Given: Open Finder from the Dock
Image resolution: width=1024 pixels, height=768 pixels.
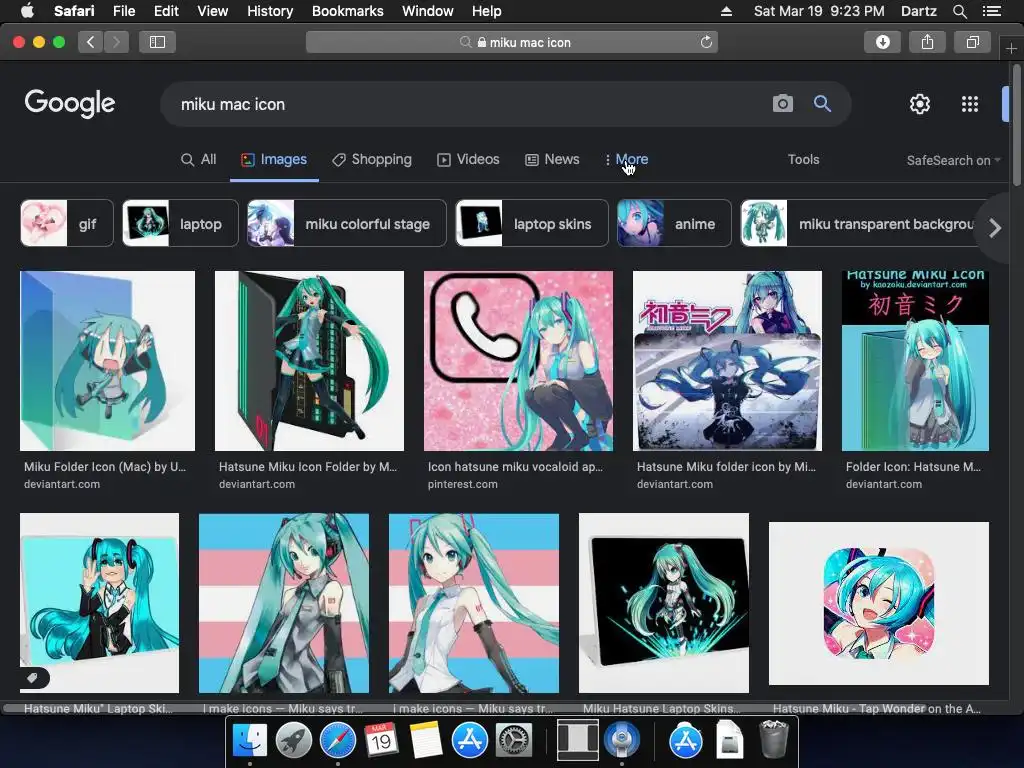Looking at the screenshot, I should tap(250, 739).
